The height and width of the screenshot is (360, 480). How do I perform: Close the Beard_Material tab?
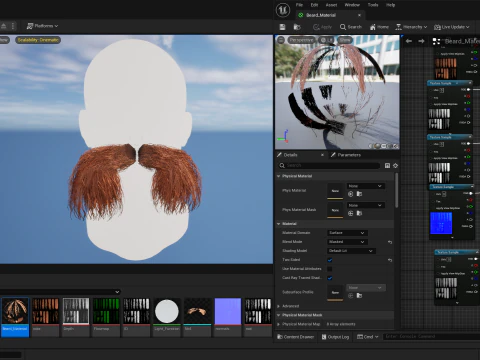tap(359, 15)
